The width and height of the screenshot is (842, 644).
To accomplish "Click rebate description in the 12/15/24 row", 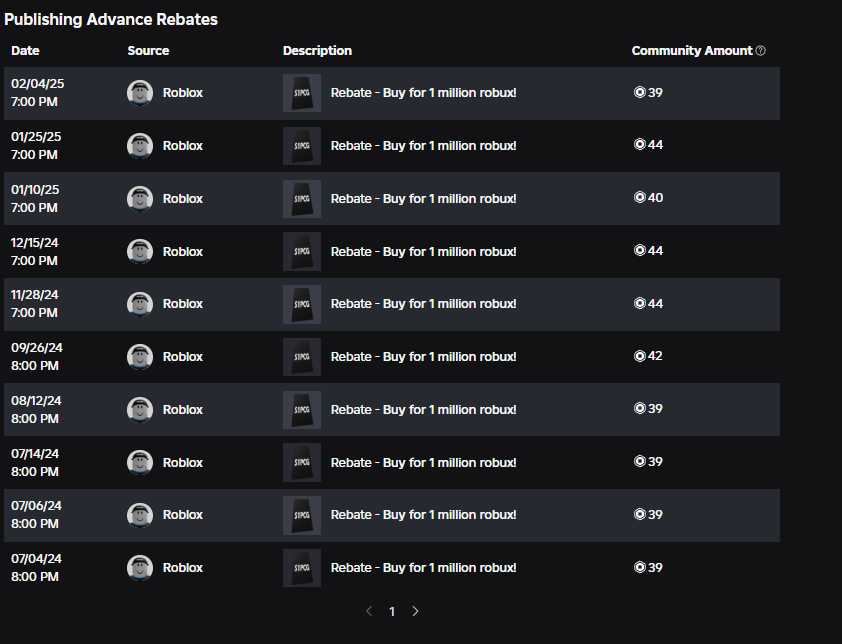I will point(424,251).
